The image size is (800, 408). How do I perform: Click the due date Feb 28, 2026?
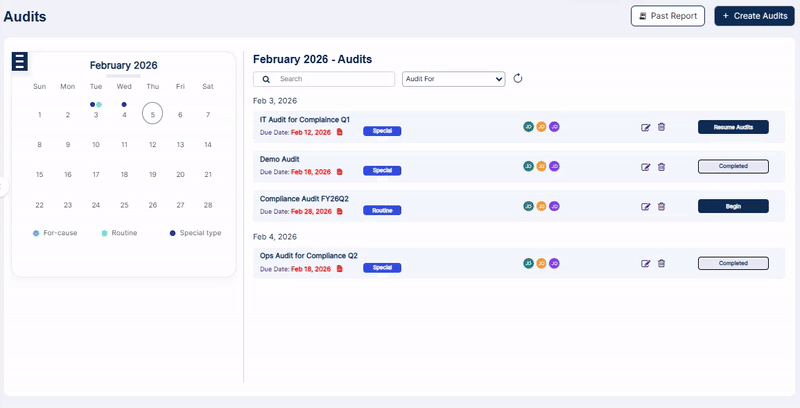tap(311, 212)
